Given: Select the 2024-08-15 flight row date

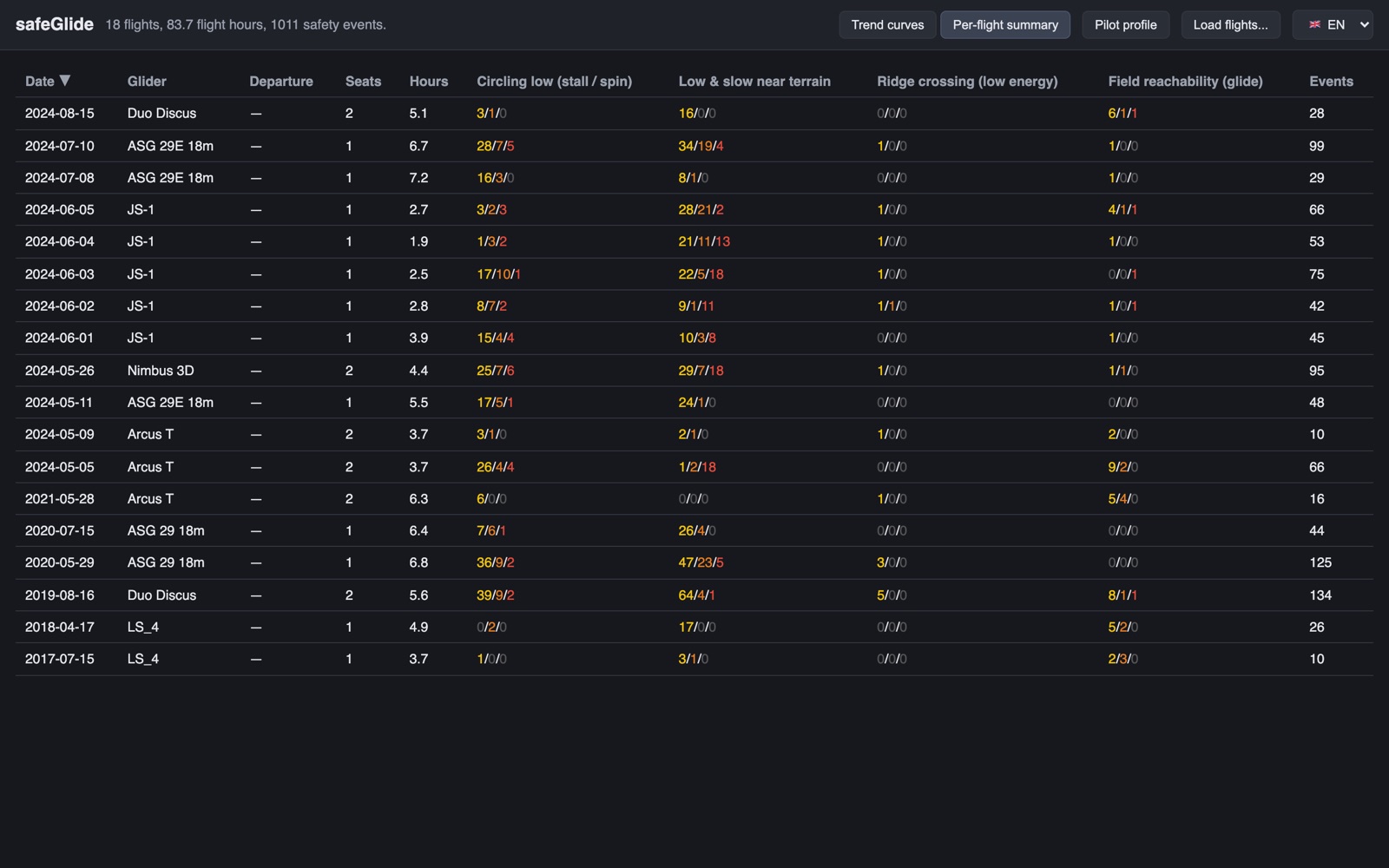Looking at the screenshot, I should 59,113.
